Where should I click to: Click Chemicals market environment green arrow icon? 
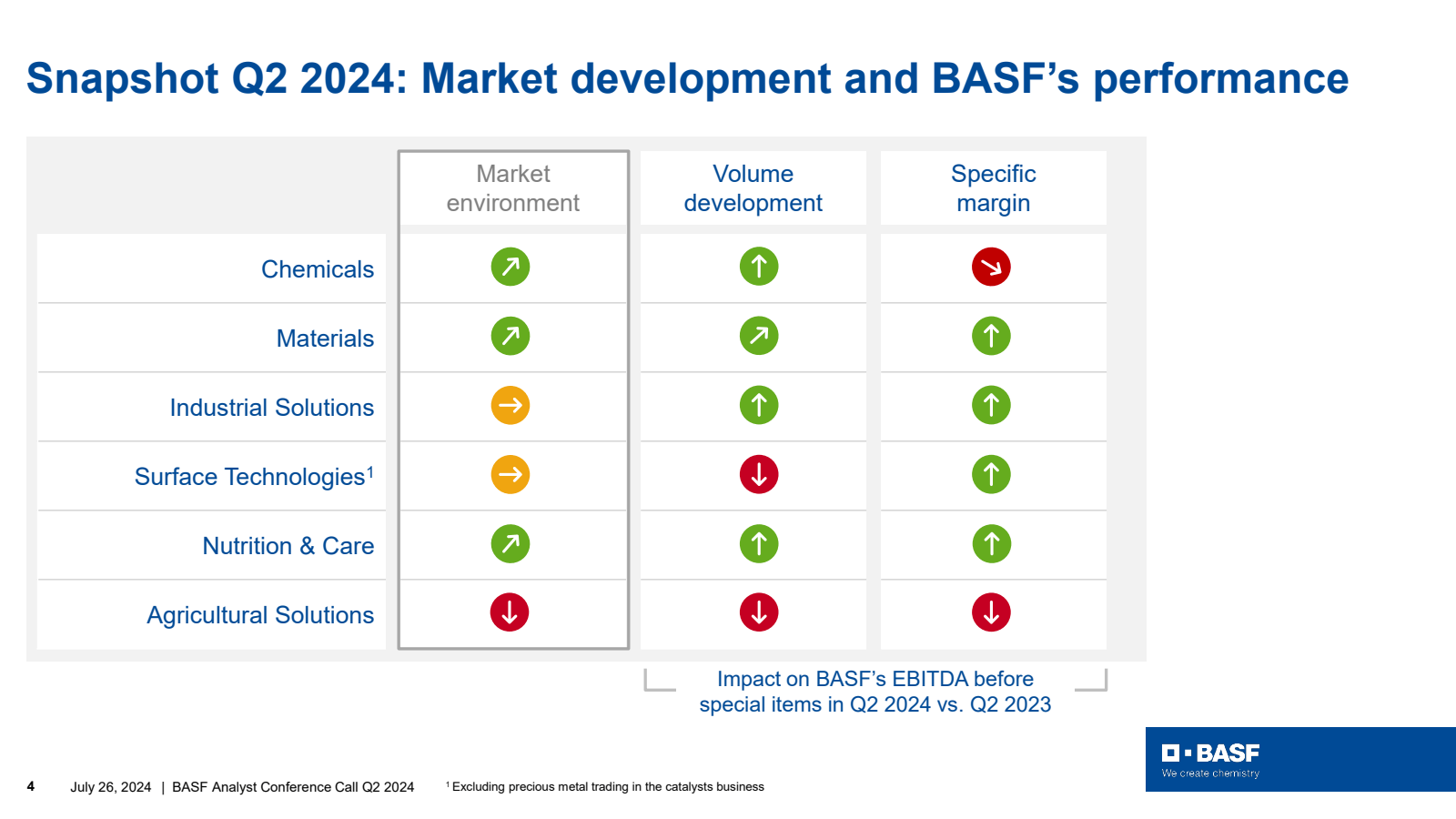tap(511, 267)
